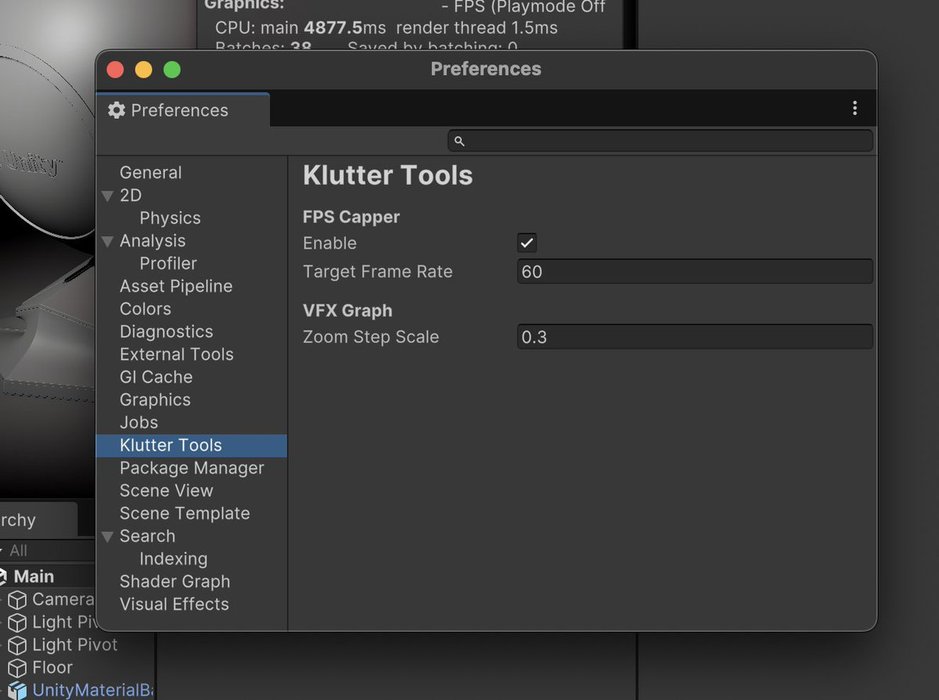The width and height of the screenshot is (939, 700).
Task: Click the Light Pivot cube icon in Hierarchy
Action: [x=17, y=645]
